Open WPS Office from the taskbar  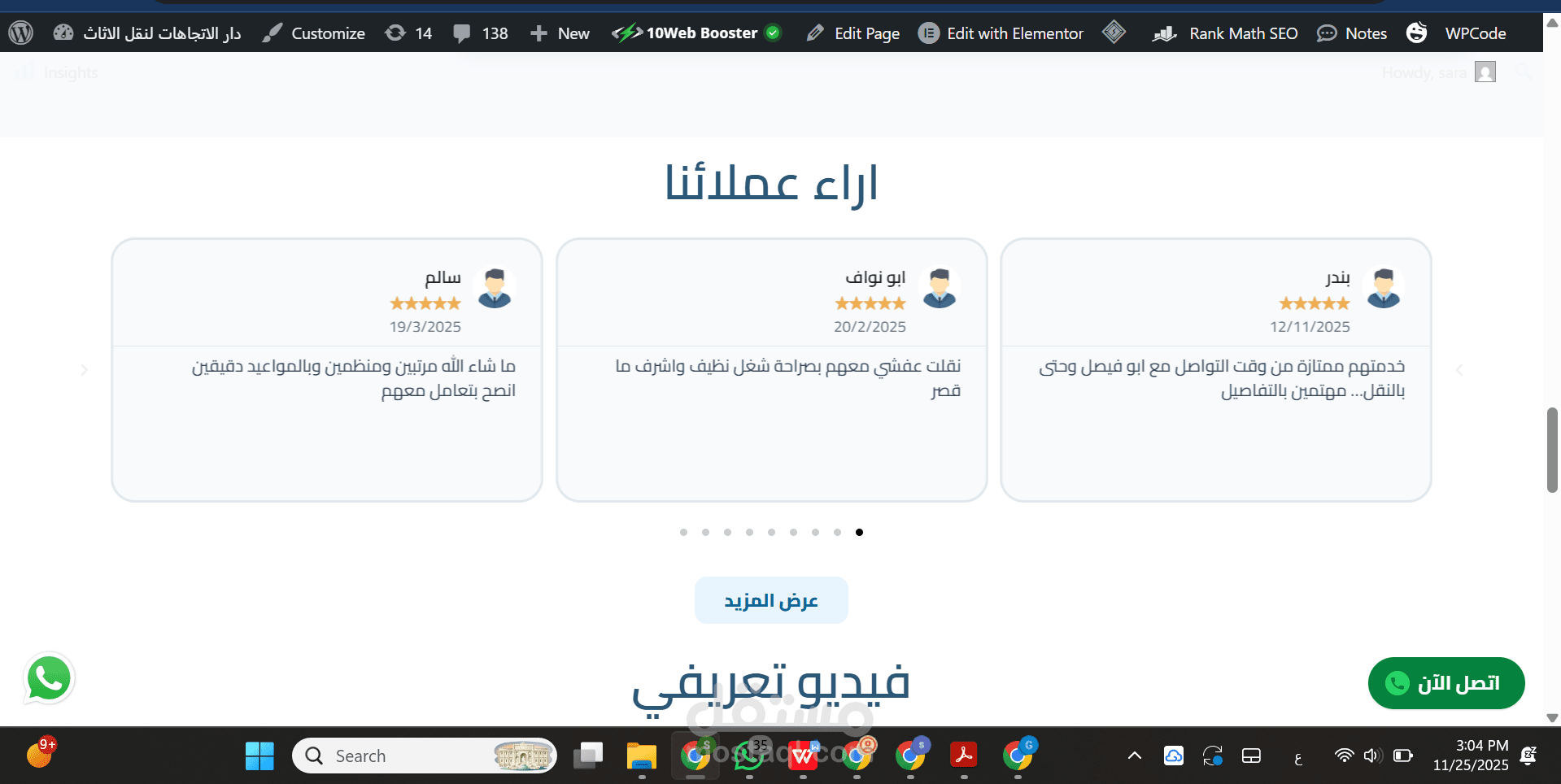tap(803, 756)
